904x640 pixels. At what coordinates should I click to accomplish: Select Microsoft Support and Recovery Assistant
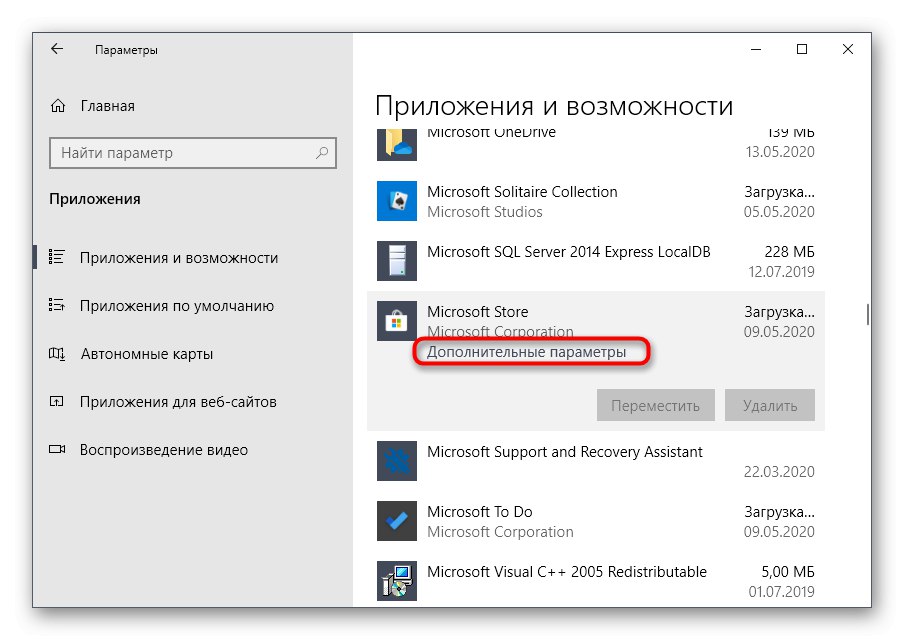pos(564,452)
